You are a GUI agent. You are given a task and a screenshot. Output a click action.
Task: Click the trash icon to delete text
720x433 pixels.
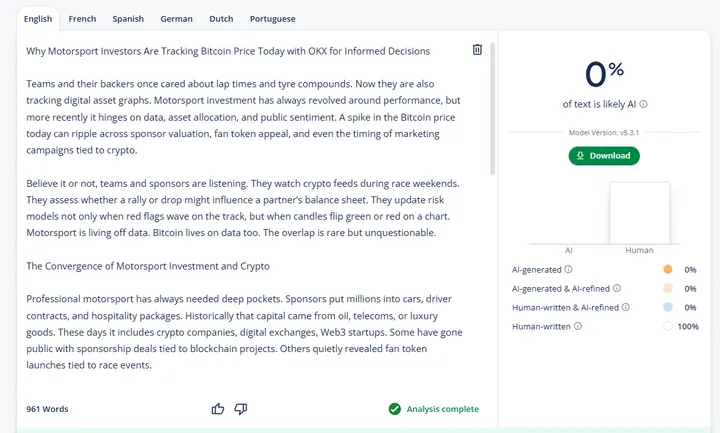coord(477,50)
